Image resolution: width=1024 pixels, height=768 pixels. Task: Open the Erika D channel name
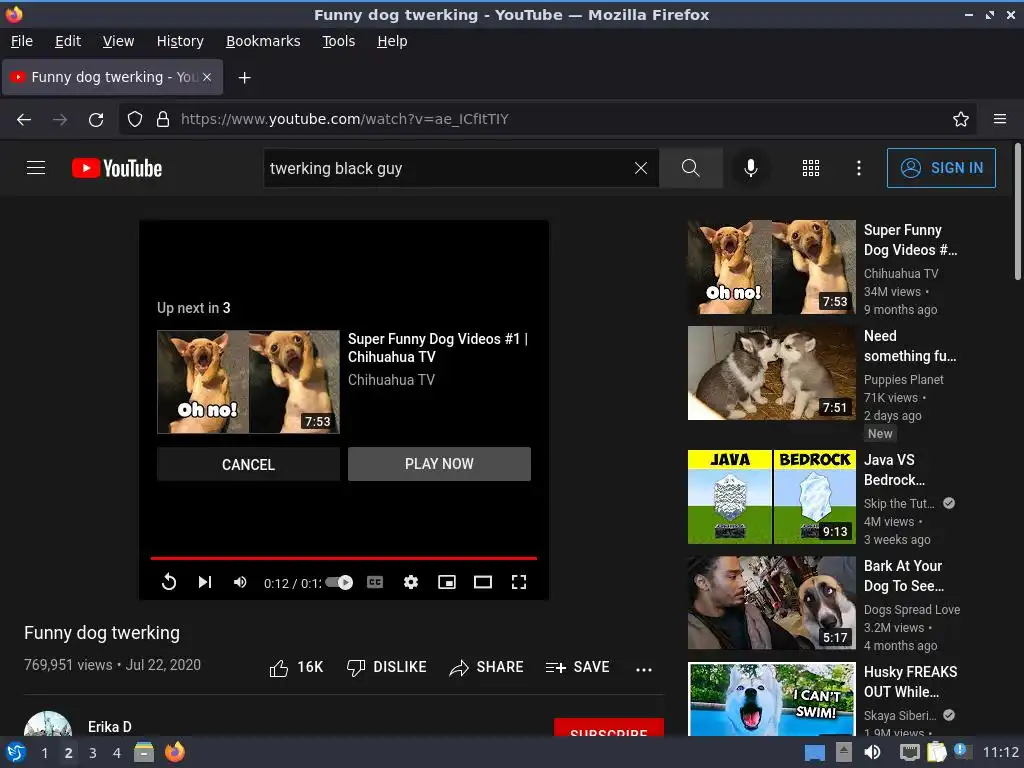[110, 727]
